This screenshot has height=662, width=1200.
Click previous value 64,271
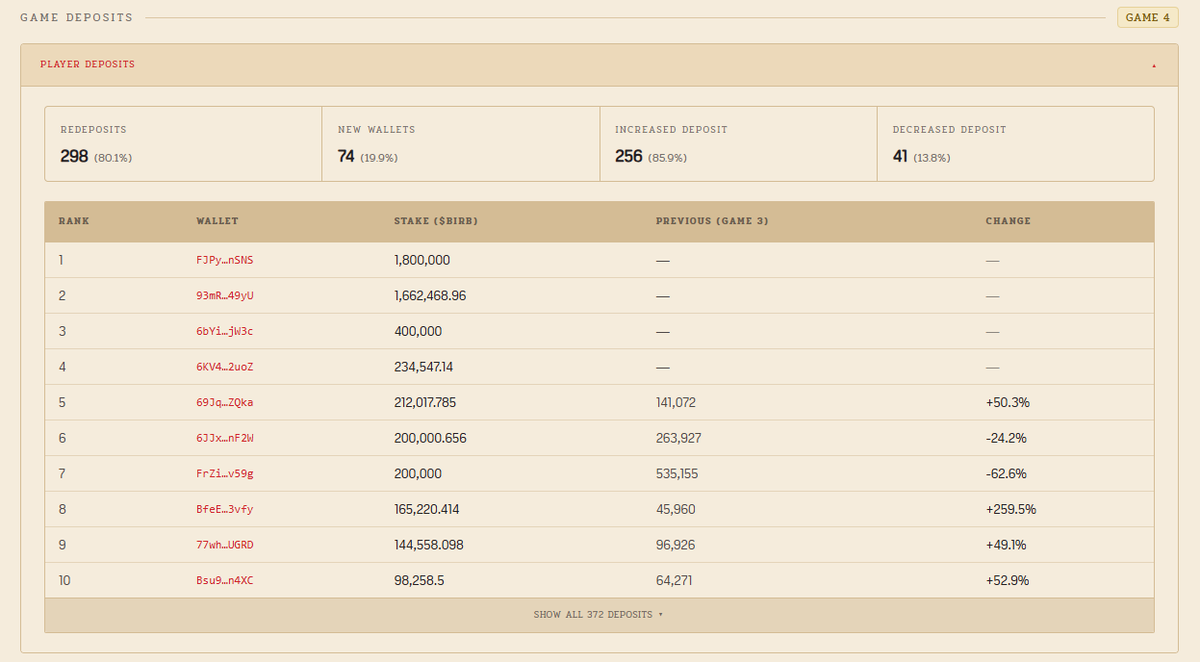tap(675, 580)
